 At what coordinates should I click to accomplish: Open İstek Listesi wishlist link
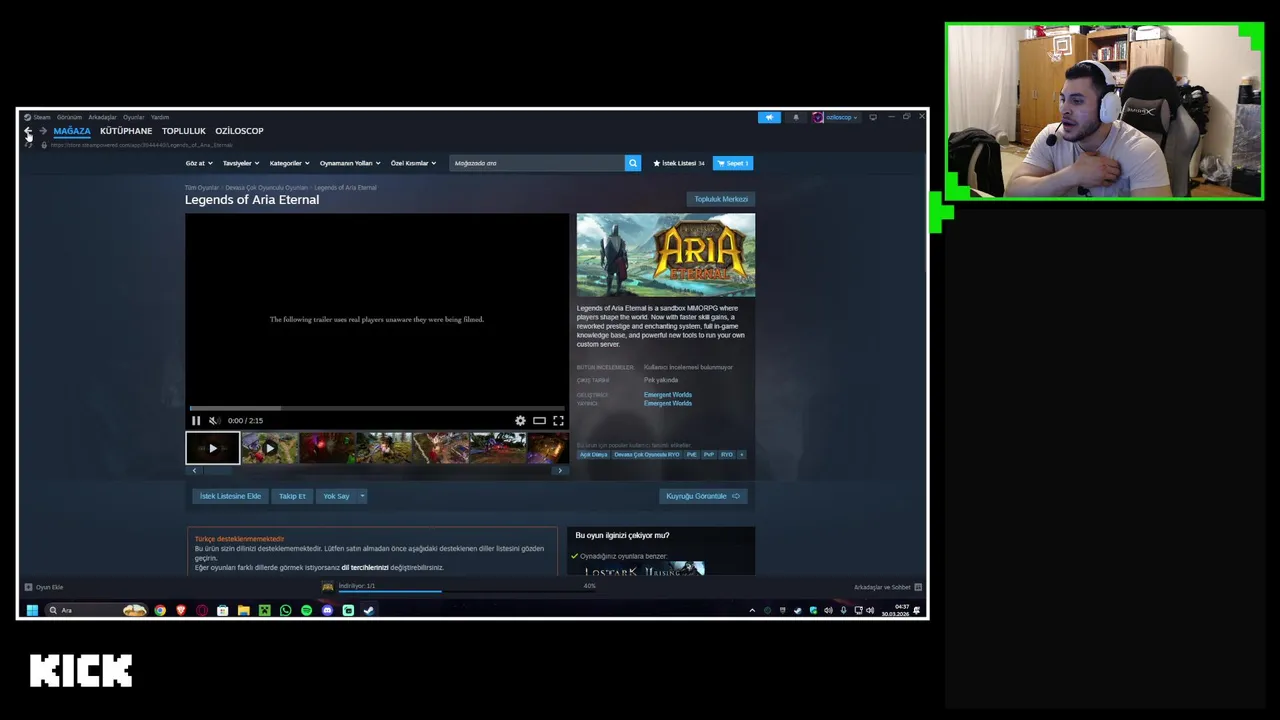679,163
